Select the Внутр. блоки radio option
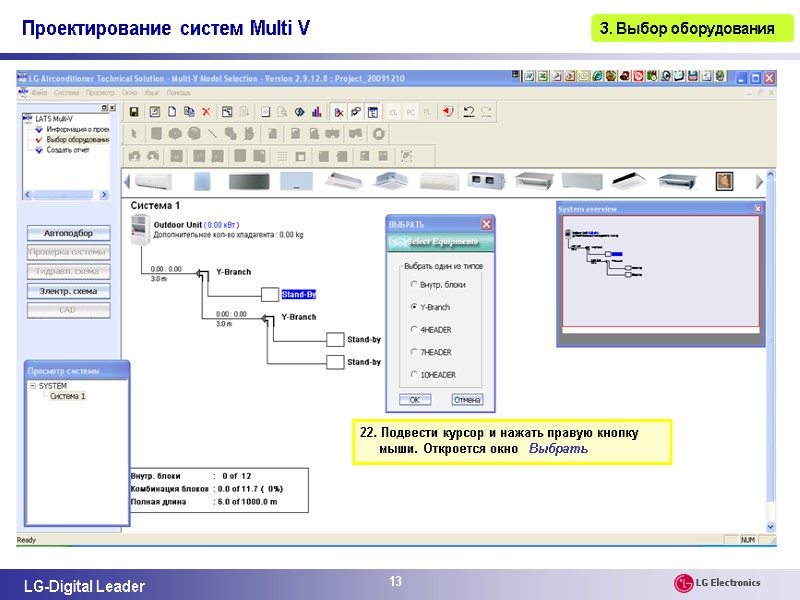This screenshot has width=800, height=600. point(414,284)
